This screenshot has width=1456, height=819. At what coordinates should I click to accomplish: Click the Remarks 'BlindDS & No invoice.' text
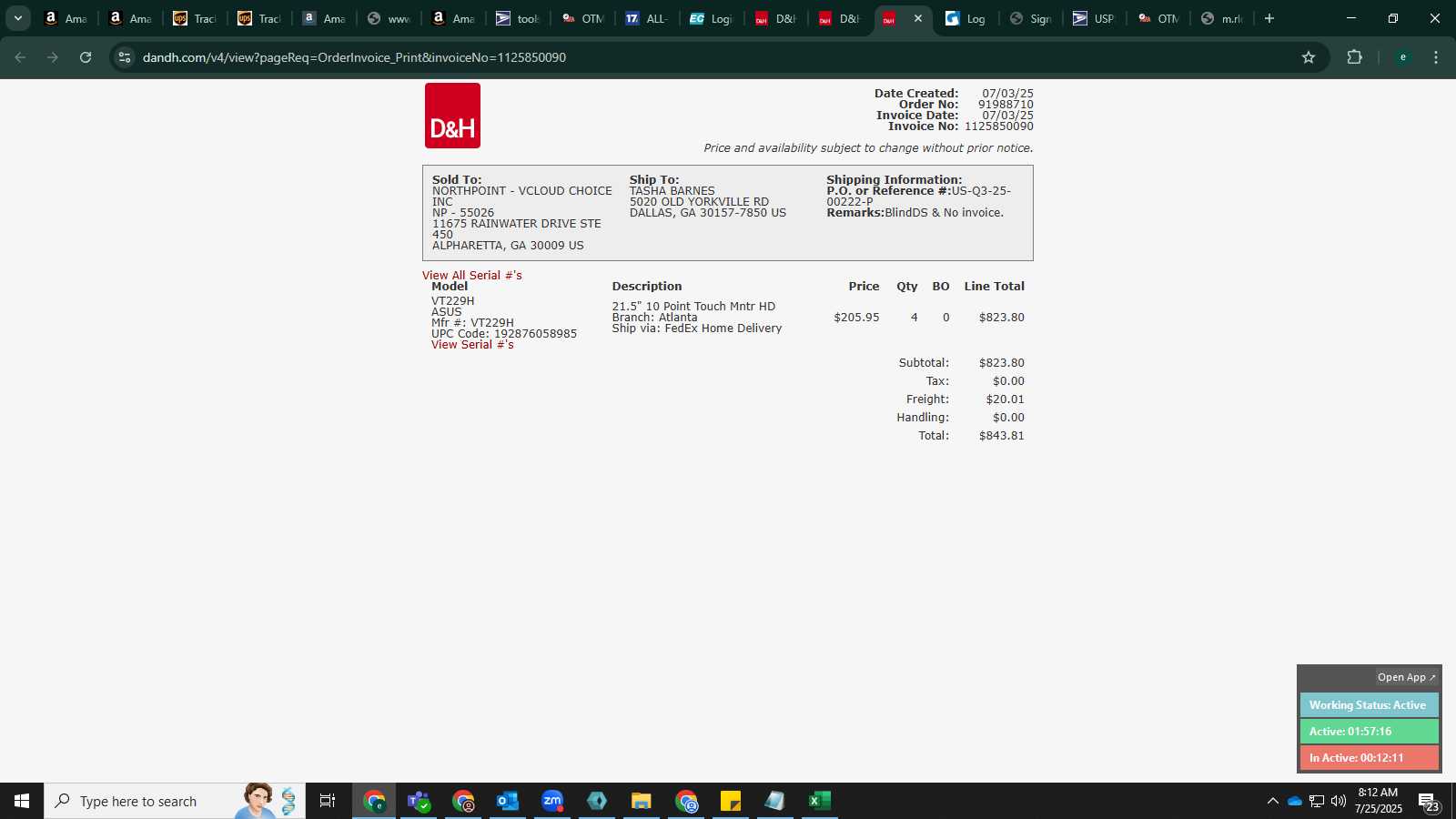(944, 213)
